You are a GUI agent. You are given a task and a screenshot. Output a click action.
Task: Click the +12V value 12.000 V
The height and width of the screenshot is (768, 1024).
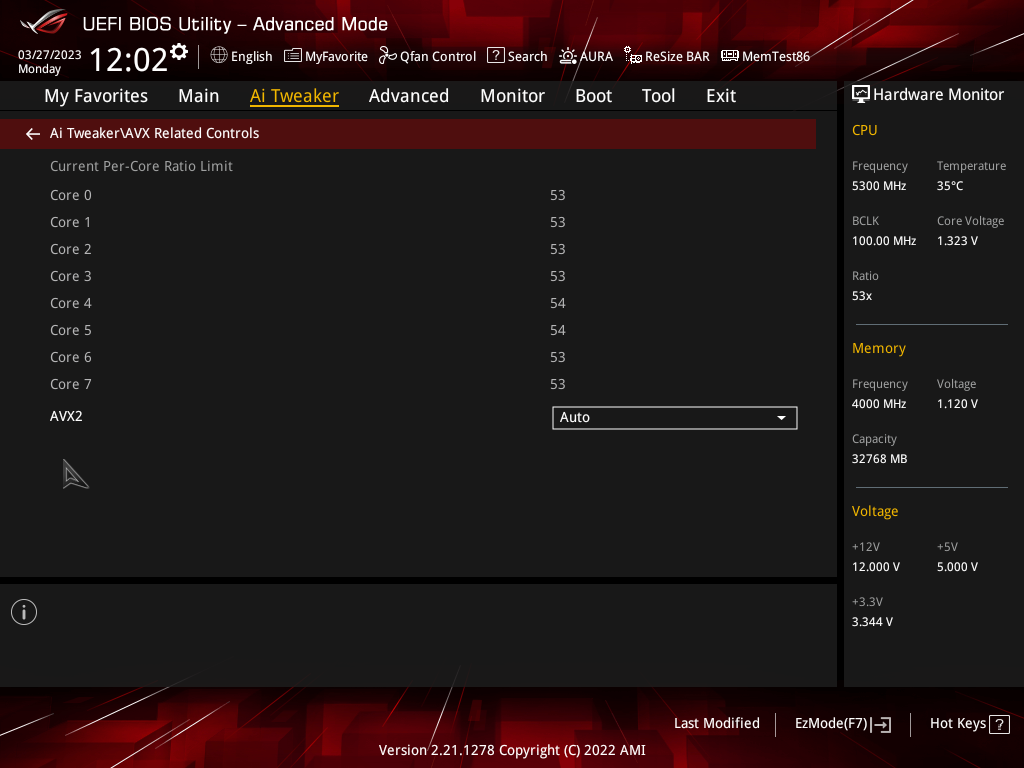tap(876, 567)
